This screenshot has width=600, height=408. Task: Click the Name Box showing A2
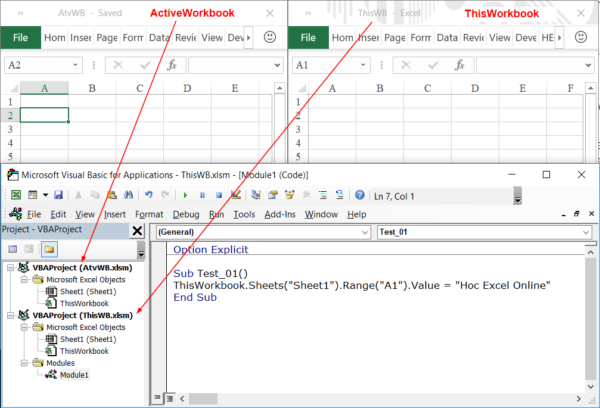[43, 65]
